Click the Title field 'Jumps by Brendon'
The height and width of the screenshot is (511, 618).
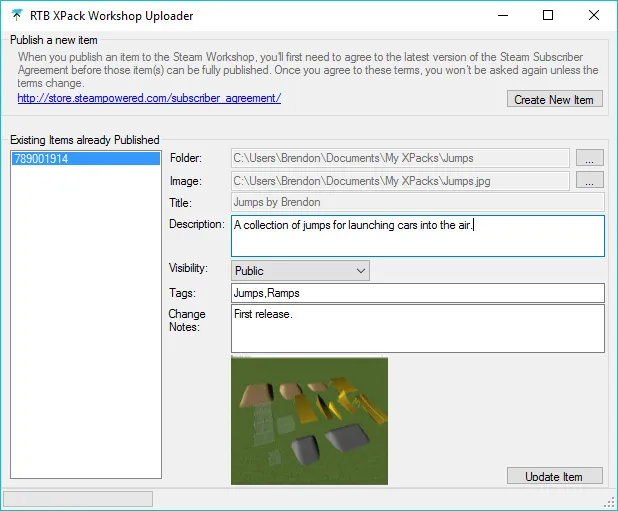(418, 202)
